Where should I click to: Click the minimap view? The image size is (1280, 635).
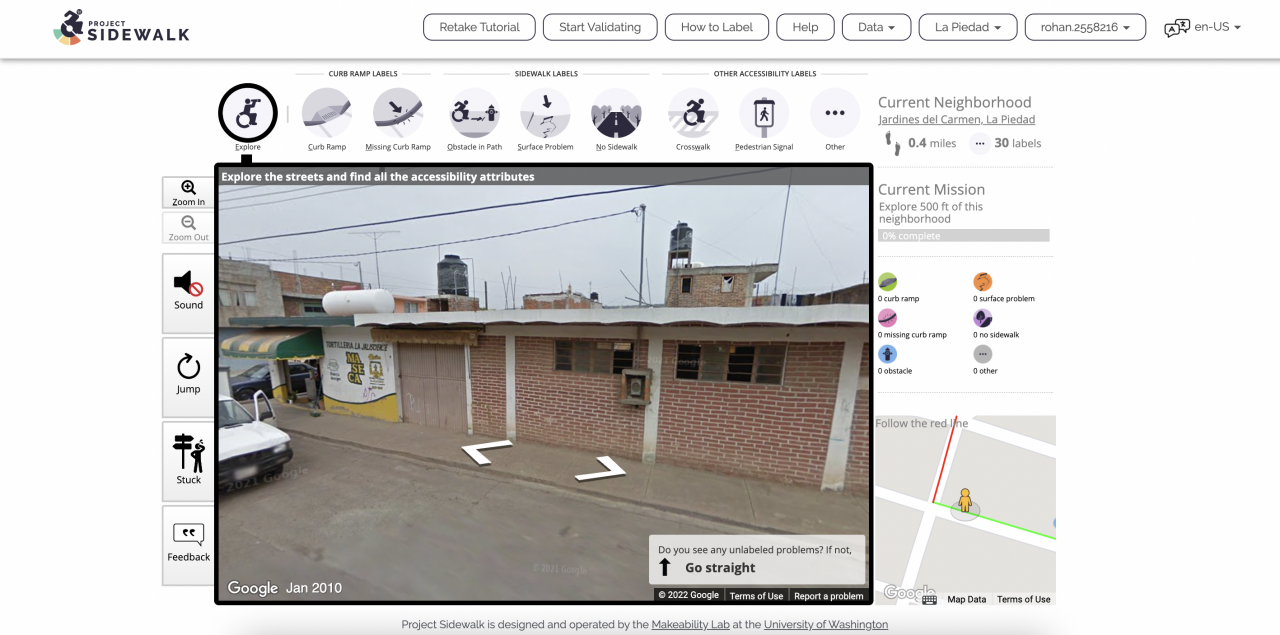coord(965,510)
